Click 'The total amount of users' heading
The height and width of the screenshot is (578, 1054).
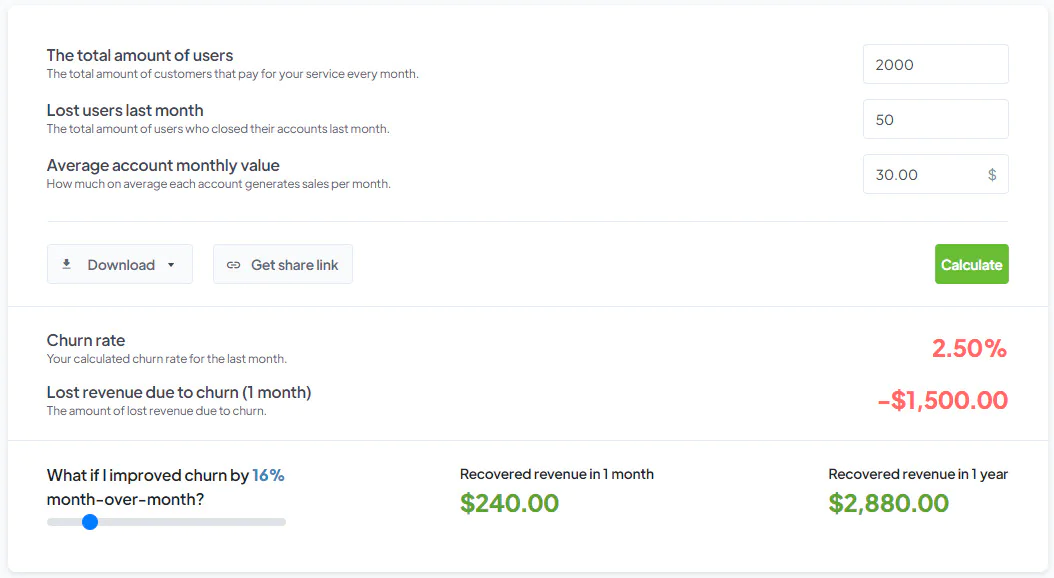tap(140, 55)
